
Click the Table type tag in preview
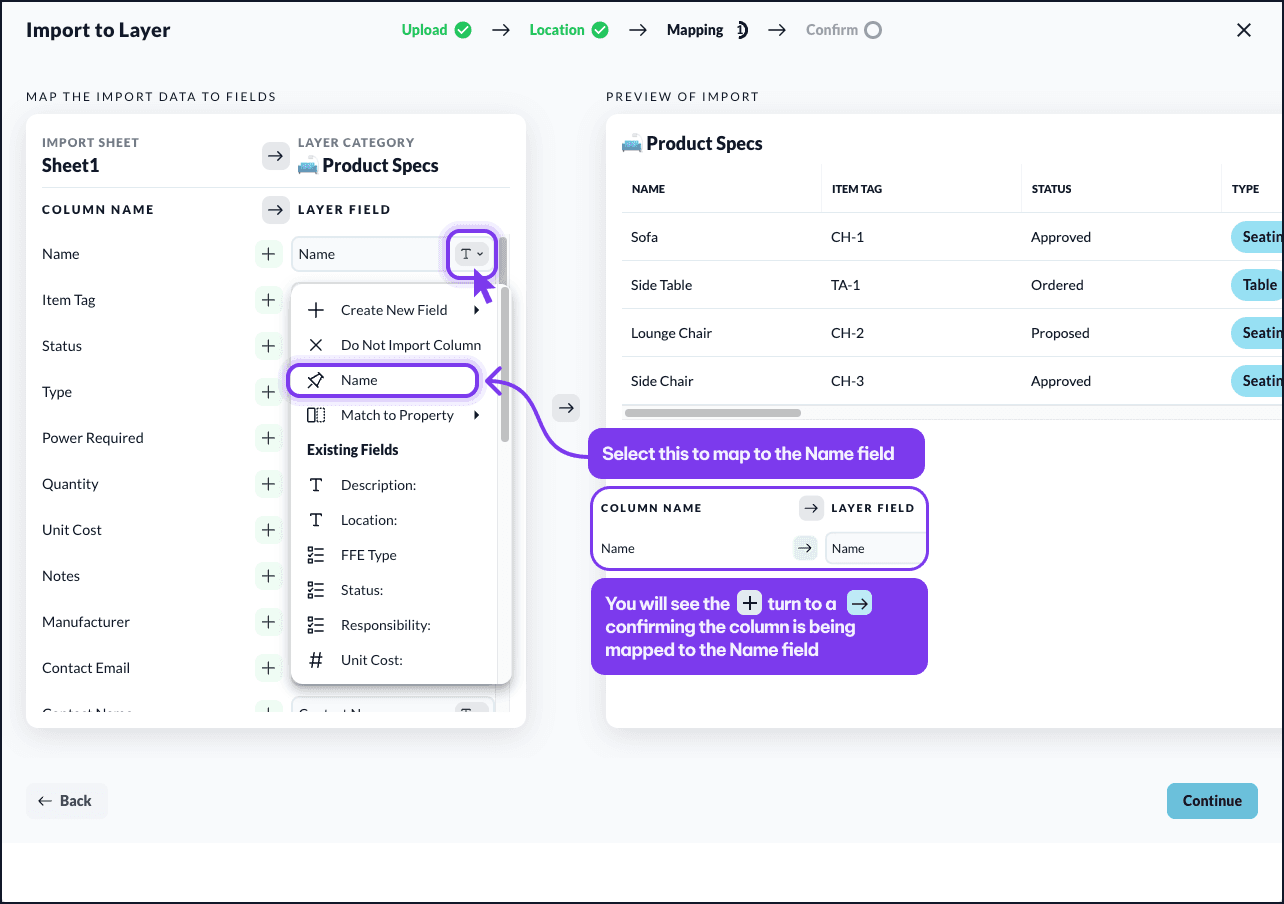tap(1257, 285)
